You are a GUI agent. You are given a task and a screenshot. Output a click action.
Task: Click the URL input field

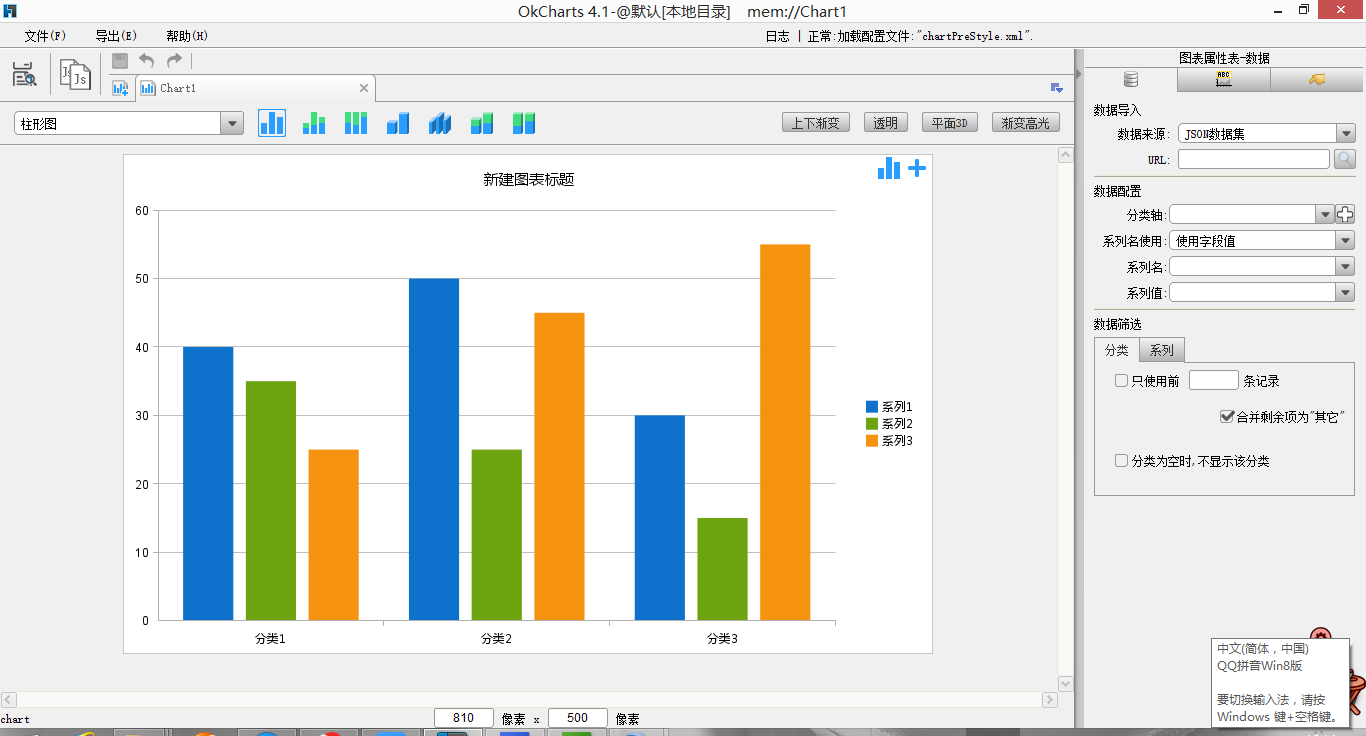tap(1254, 159)
